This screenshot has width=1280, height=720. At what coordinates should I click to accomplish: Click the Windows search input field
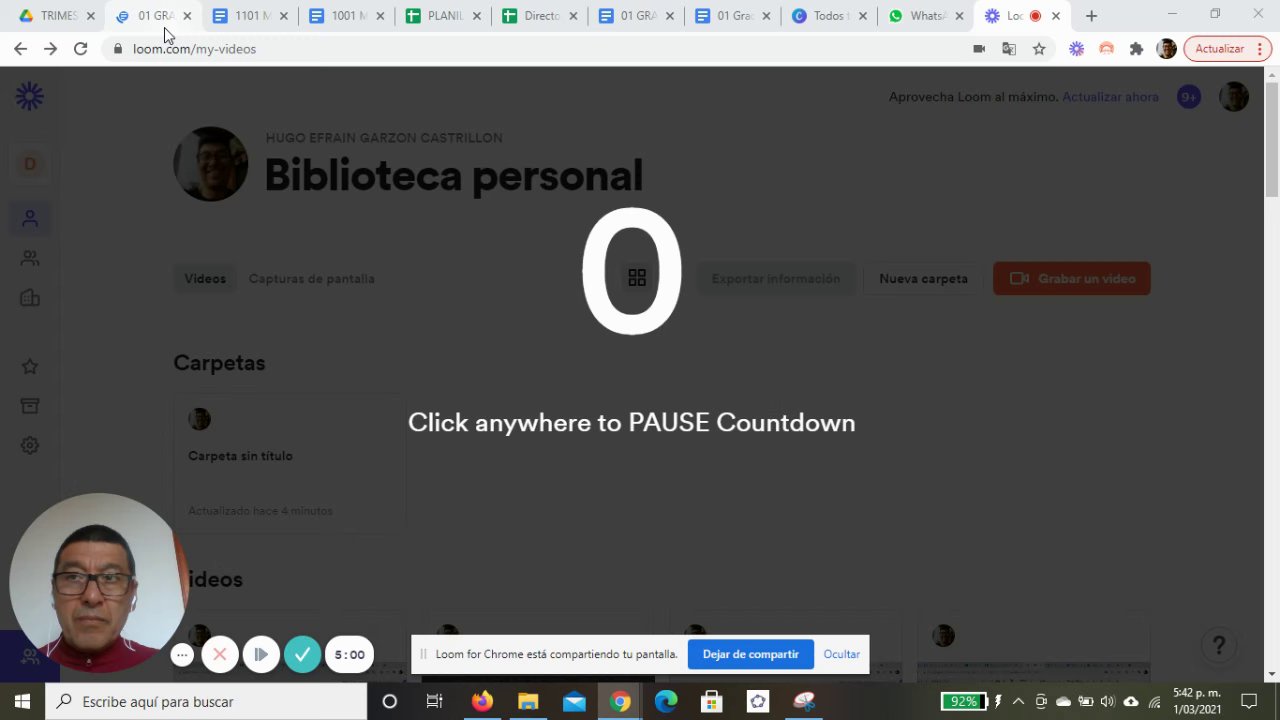(206, 702)
